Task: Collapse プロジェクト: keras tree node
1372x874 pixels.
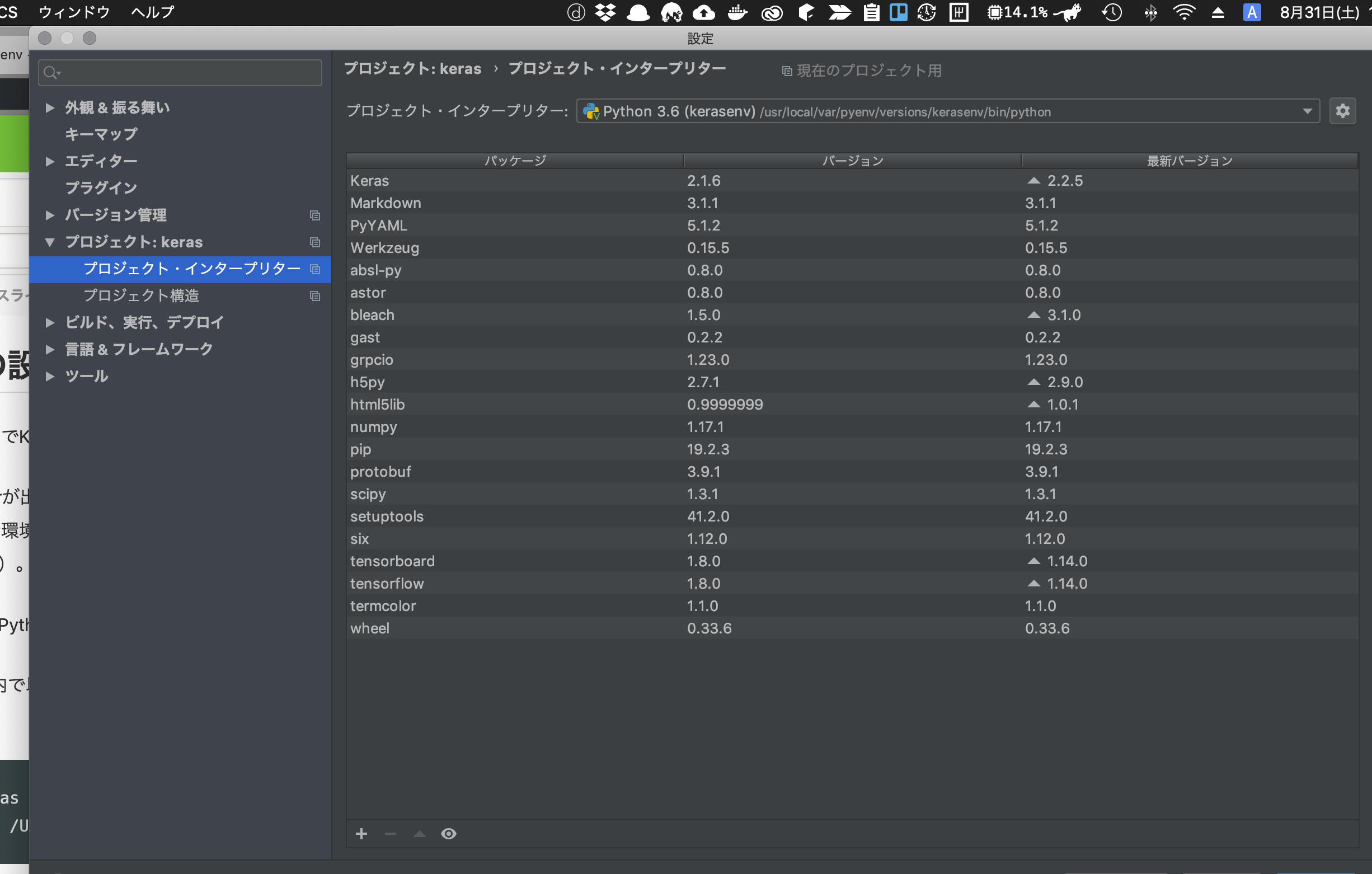Action: 50,242
